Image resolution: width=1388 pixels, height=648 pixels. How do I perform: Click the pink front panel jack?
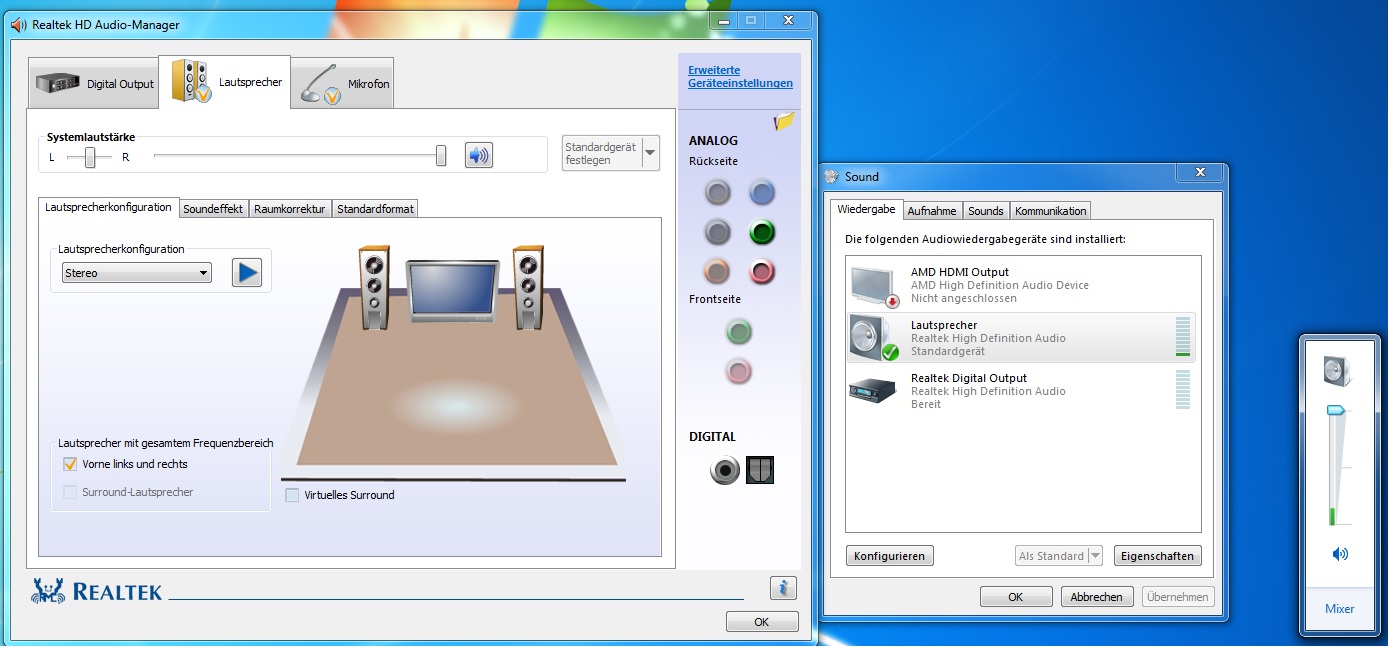point(739,371)
